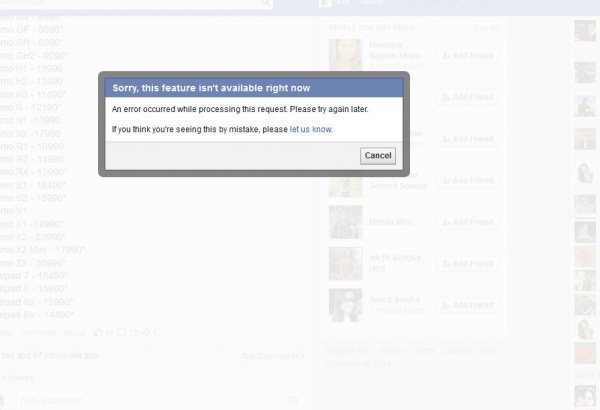Click the price line "R1 - 10990"
This screenshot has height=410, width=600.
(32, 147)
